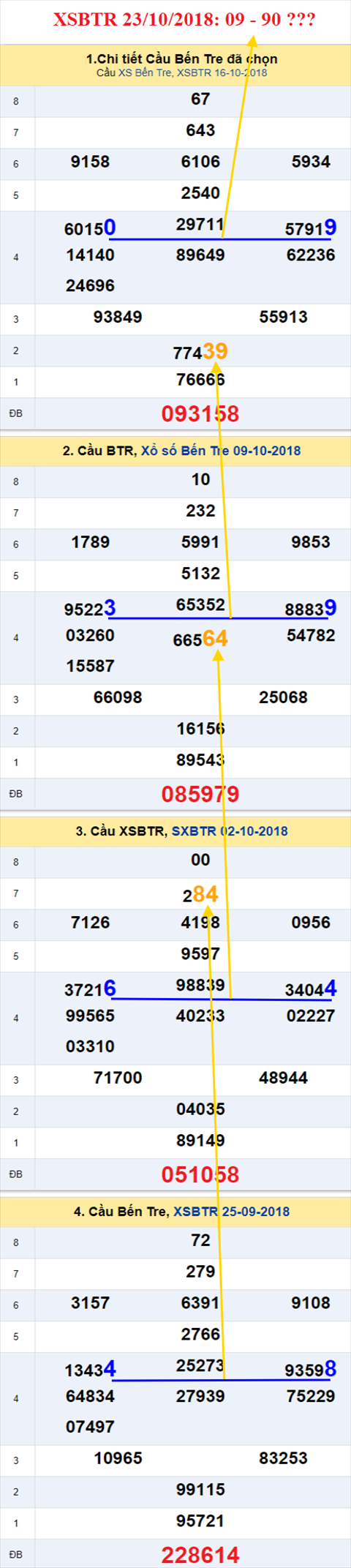Open the Xổ số Bến Tre 09-10-2018 link
The height and width of the screenshot is (1568, 351).
tap(221, 451)
